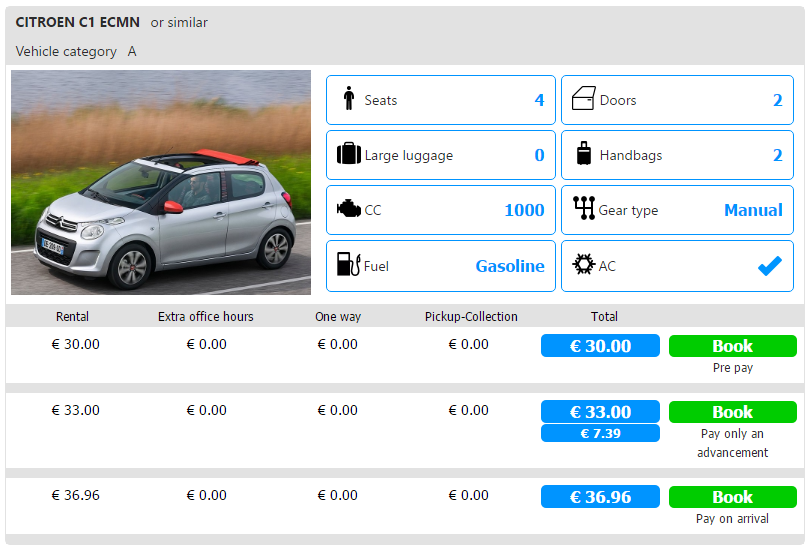Click the Large luggage label text
The width and height of the screenshot is (810, 550).
point(409,155)
